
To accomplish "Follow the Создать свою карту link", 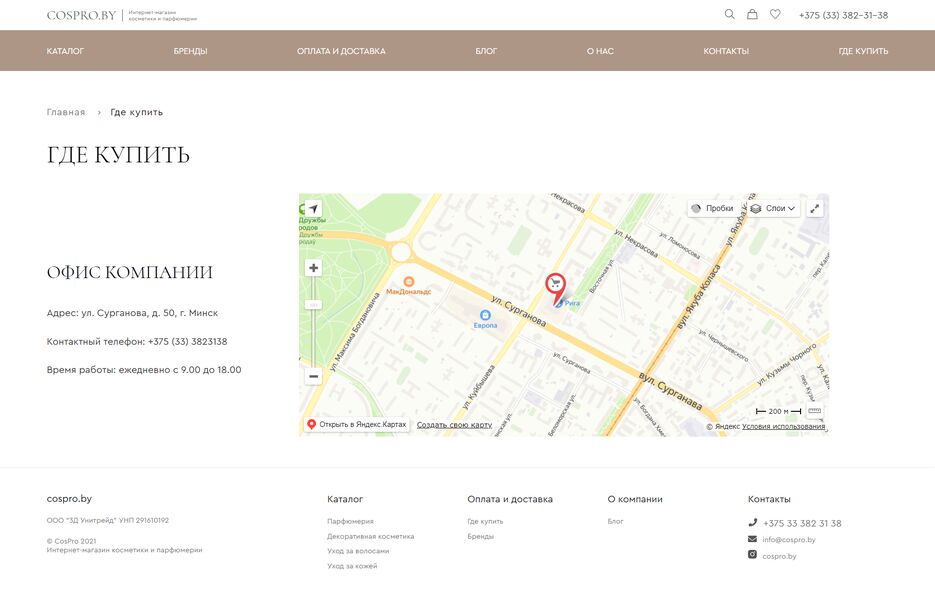I will pyautogui.click(x=454, y=425).
